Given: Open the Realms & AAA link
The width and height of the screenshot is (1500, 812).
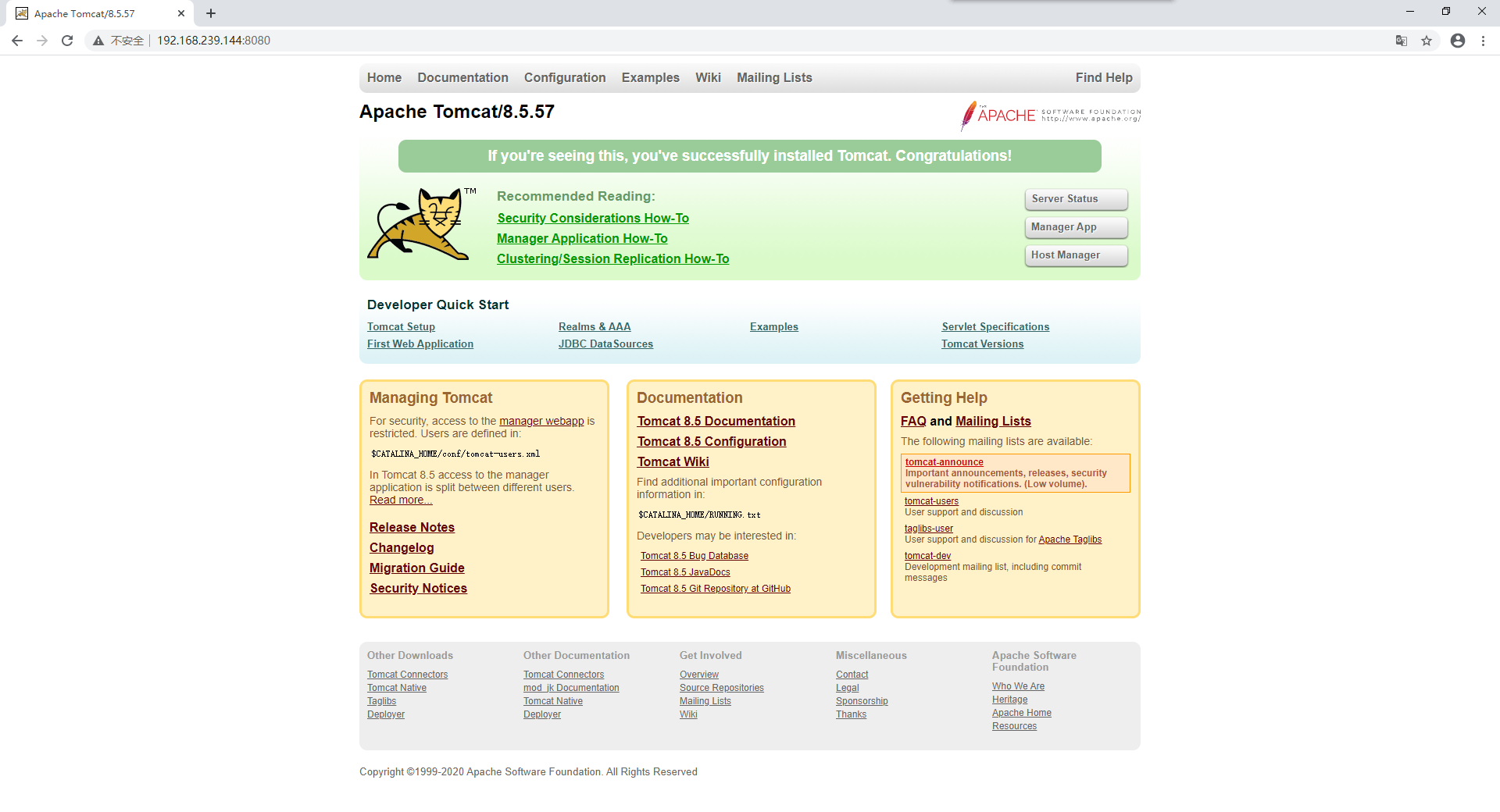Looking at the screenshot, I should click(x=595, y=327).
